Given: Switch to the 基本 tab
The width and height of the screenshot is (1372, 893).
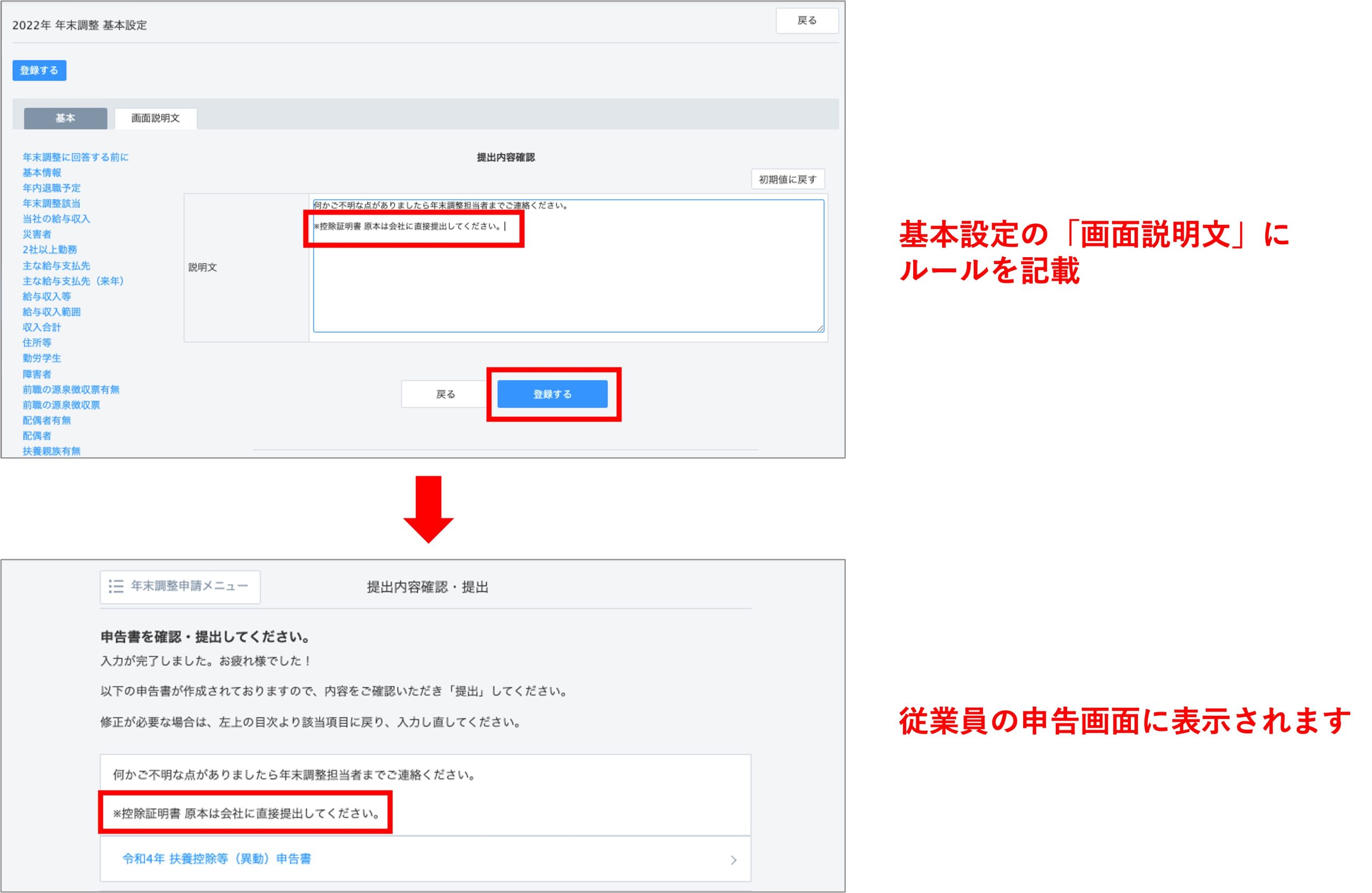Looking at the screenshot, I should coord(65,118).
